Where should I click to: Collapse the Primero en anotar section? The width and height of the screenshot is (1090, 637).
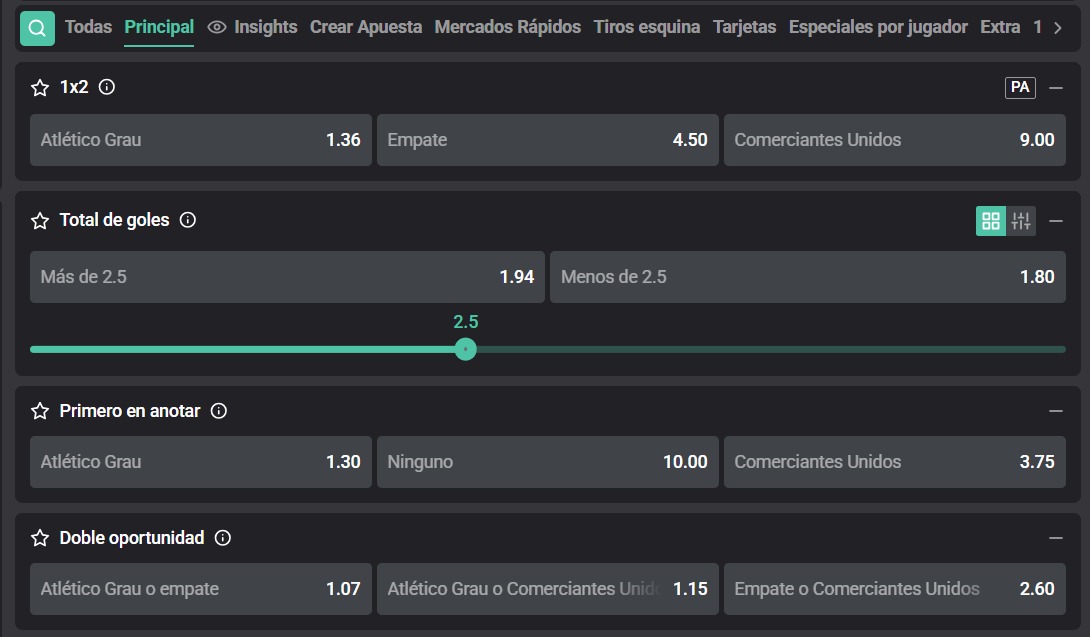[x=1056, y=411]
